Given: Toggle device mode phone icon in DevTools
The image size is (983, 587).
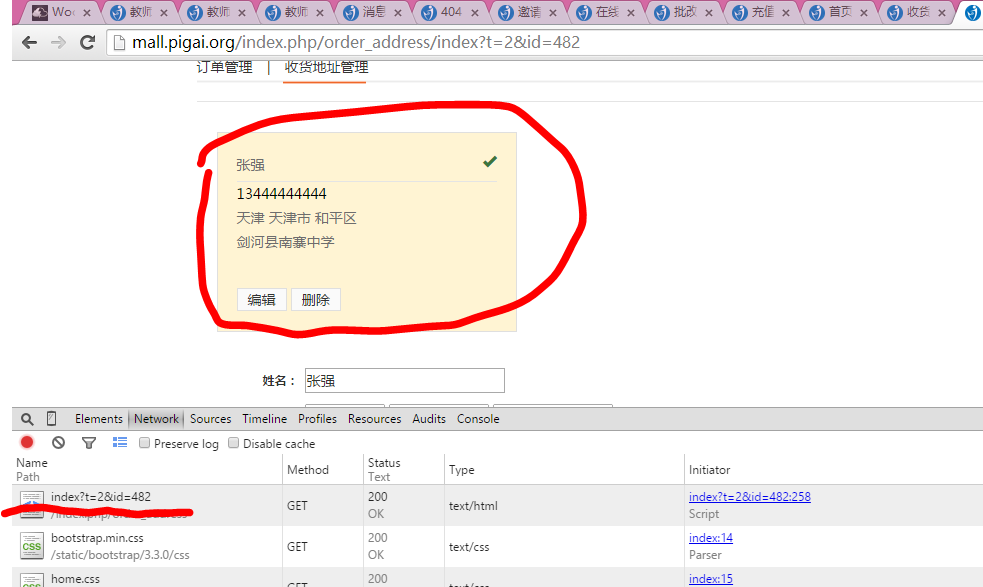Looking at the screenshot, I should tap(51, 418).
